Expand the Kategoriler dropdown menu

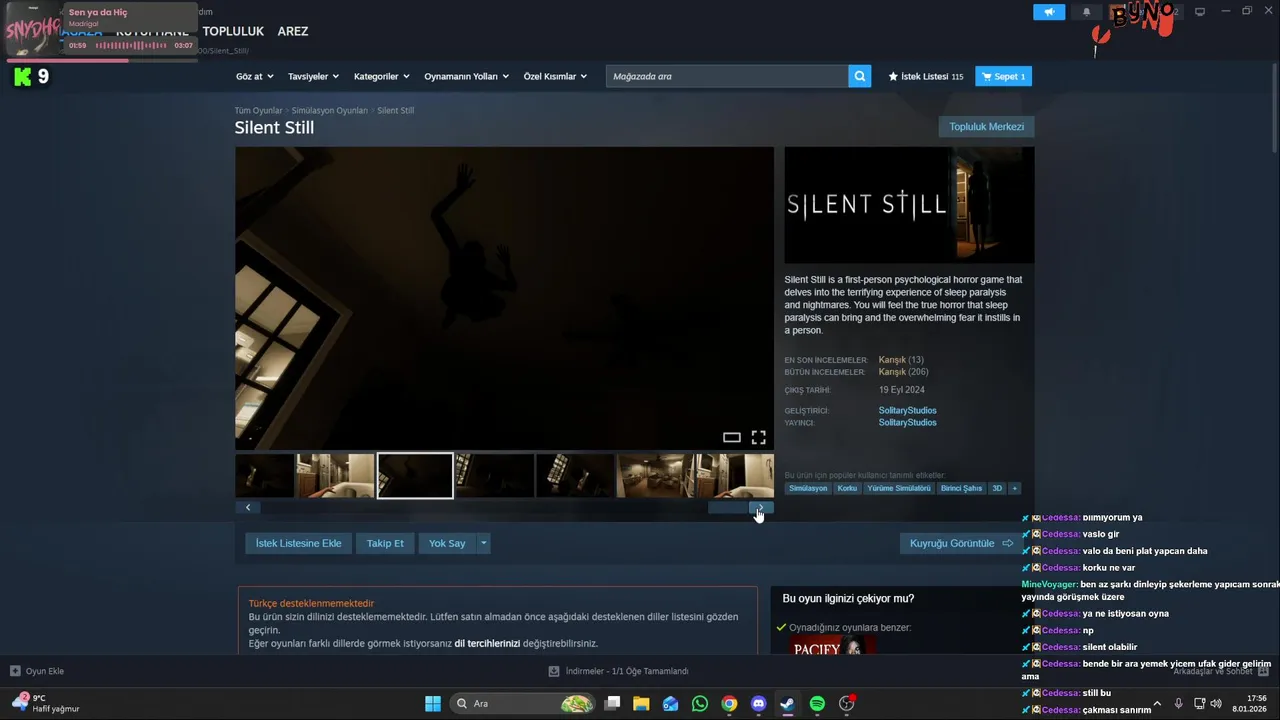tap(382, 76)
